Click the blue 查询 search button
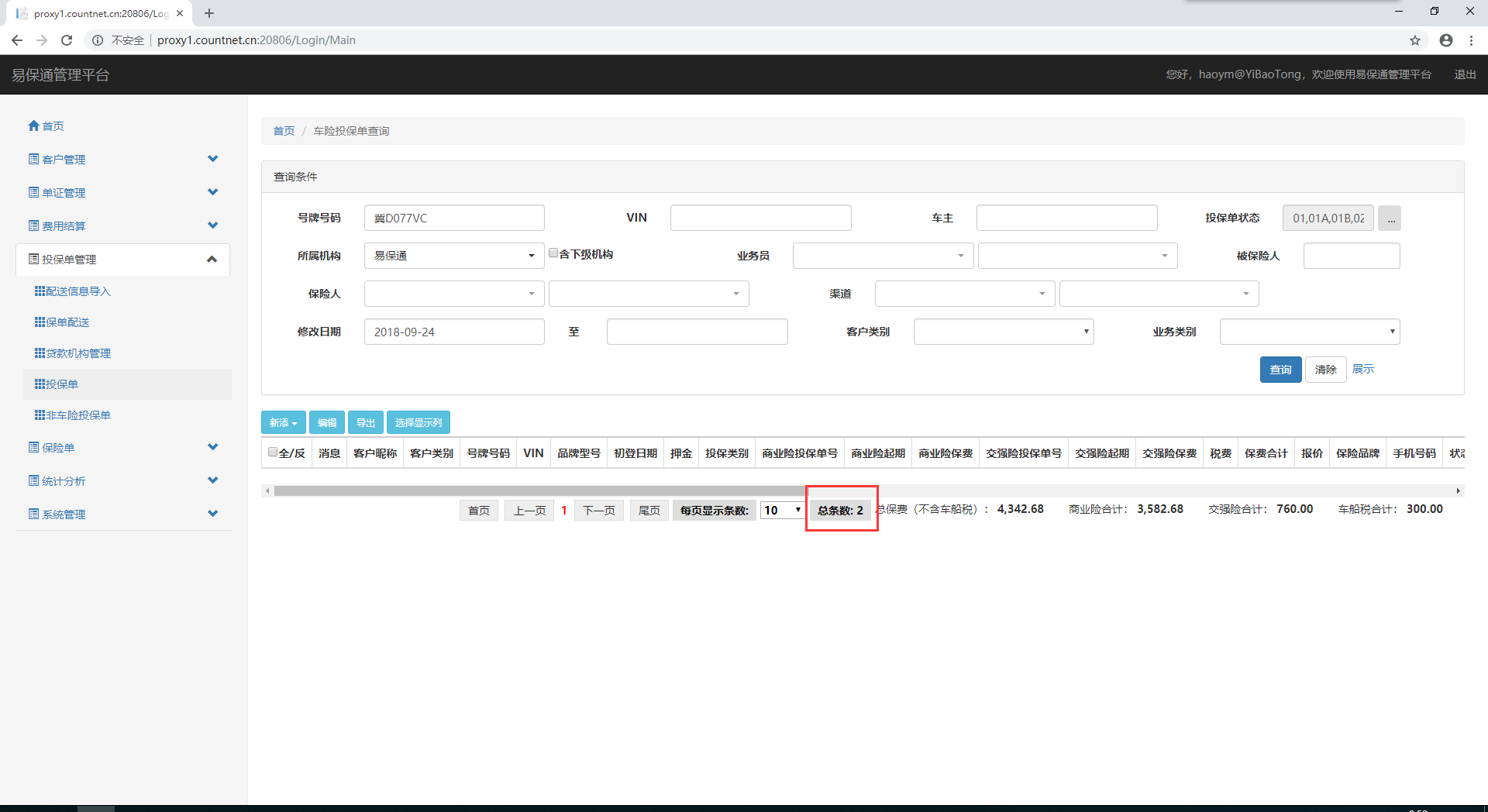 (x=1280, y=370)
